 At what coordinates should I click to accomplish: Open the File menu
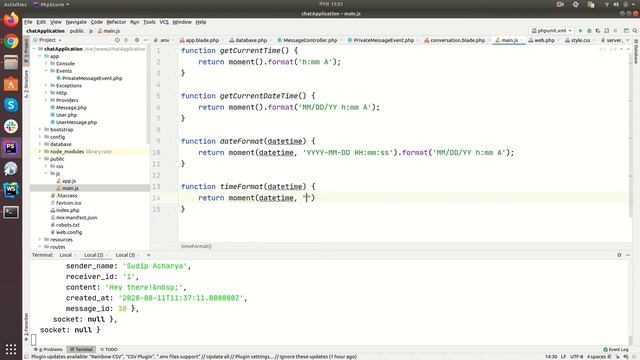click(x=28, y=22)
